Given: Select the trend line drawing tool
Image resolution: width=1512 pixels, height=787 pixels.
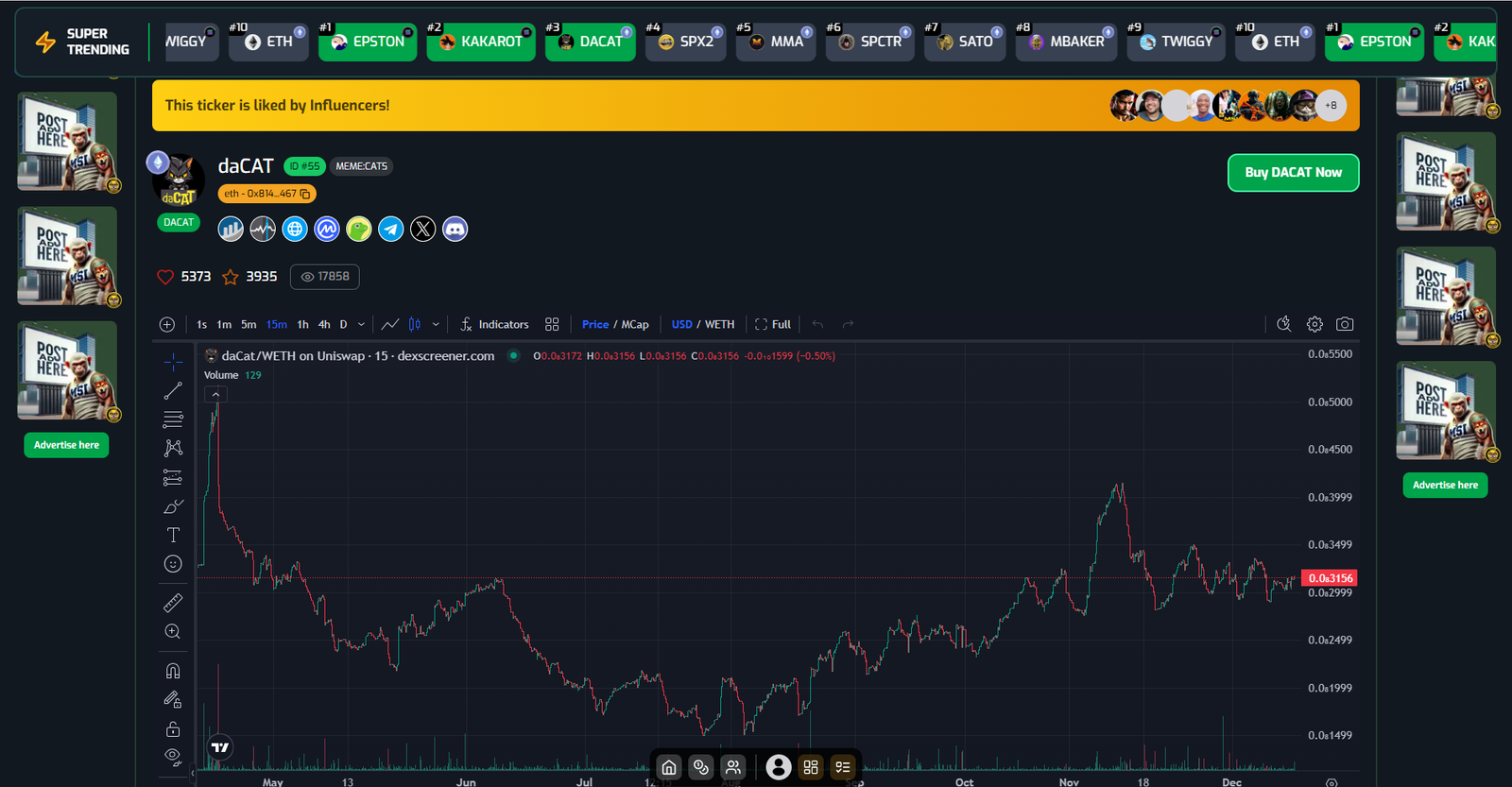Looking at the screenshot, I should pos(173,390).
